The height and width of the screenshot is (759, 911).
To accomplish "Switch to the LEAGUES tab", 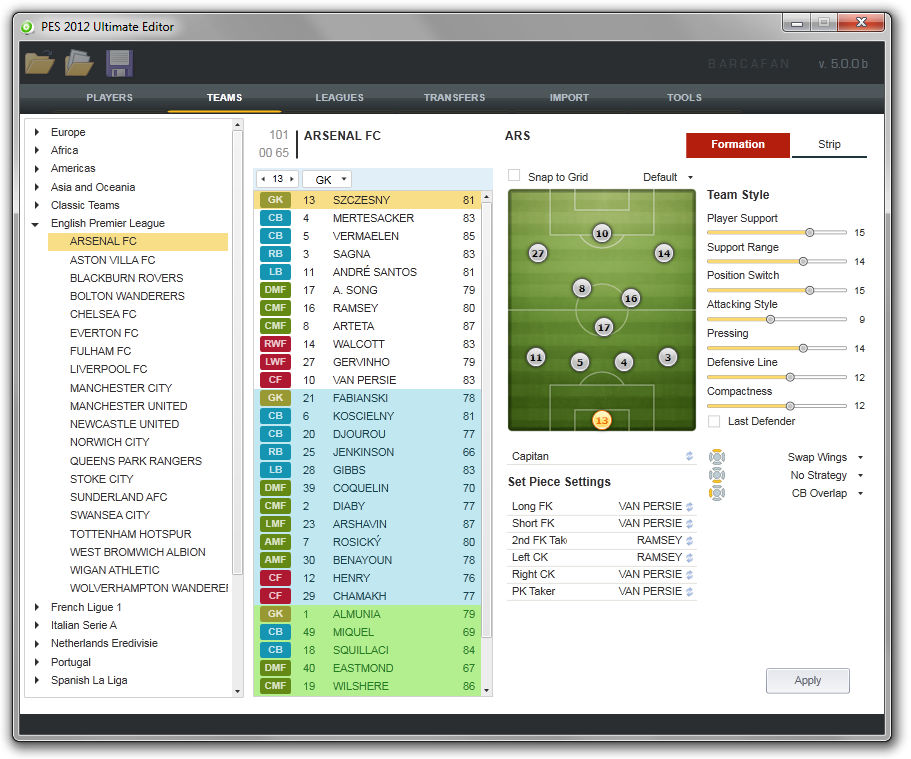I will click(x=339, y=98).
